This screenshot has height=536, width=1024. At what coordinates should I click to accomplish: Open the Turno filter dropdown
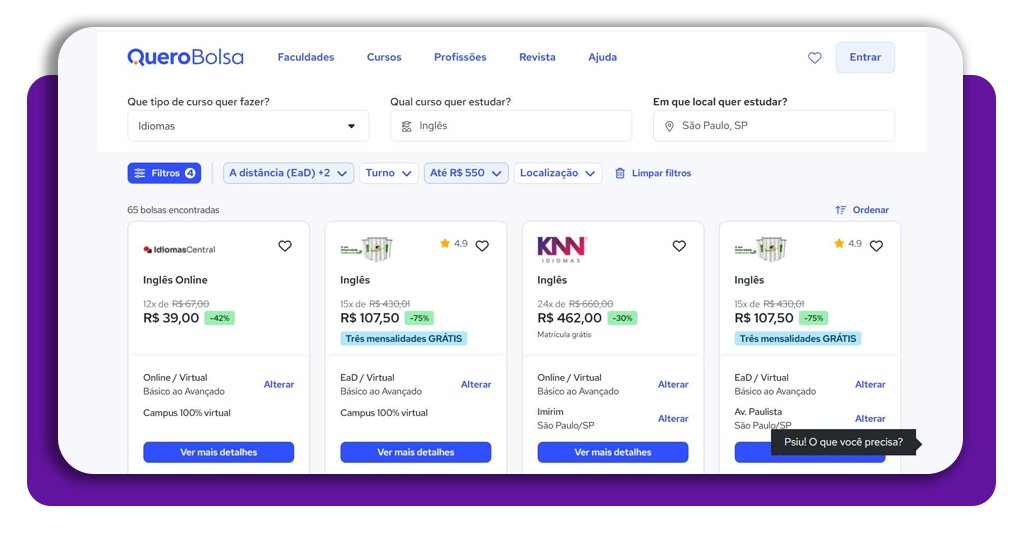point(388,173)
